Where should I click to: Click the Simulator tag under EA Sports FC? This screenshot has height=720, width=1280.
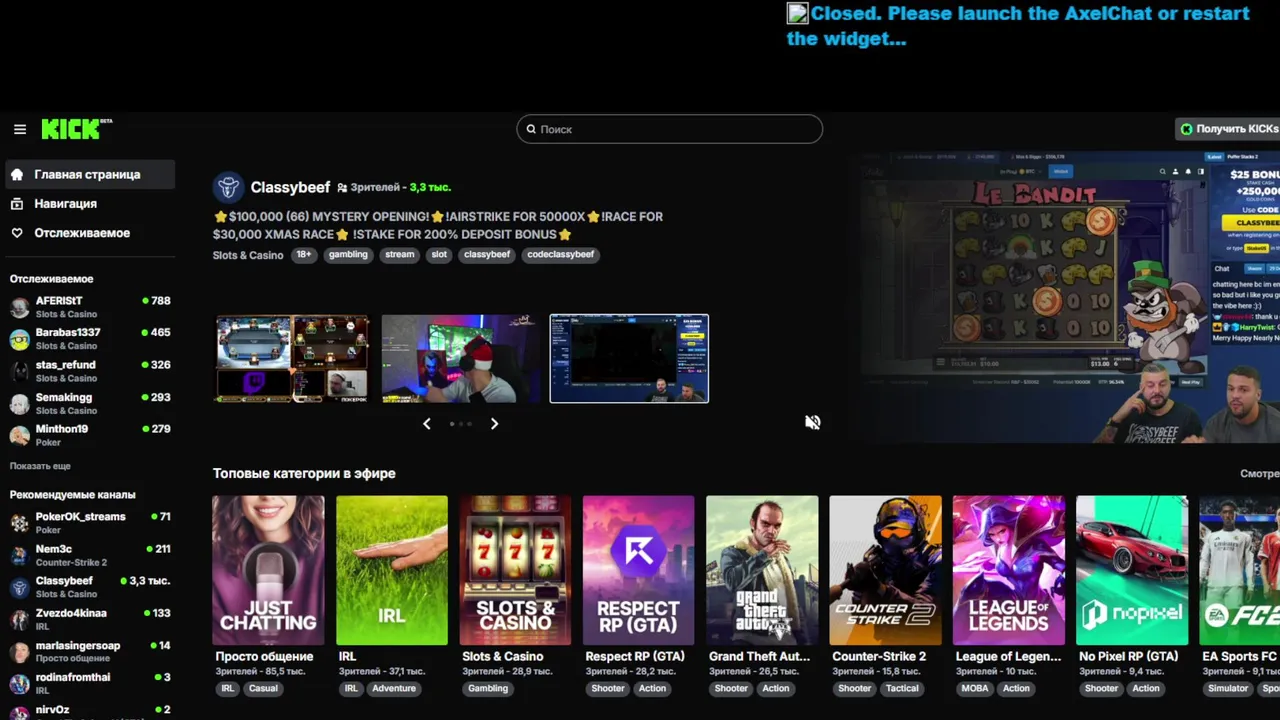1228,689
